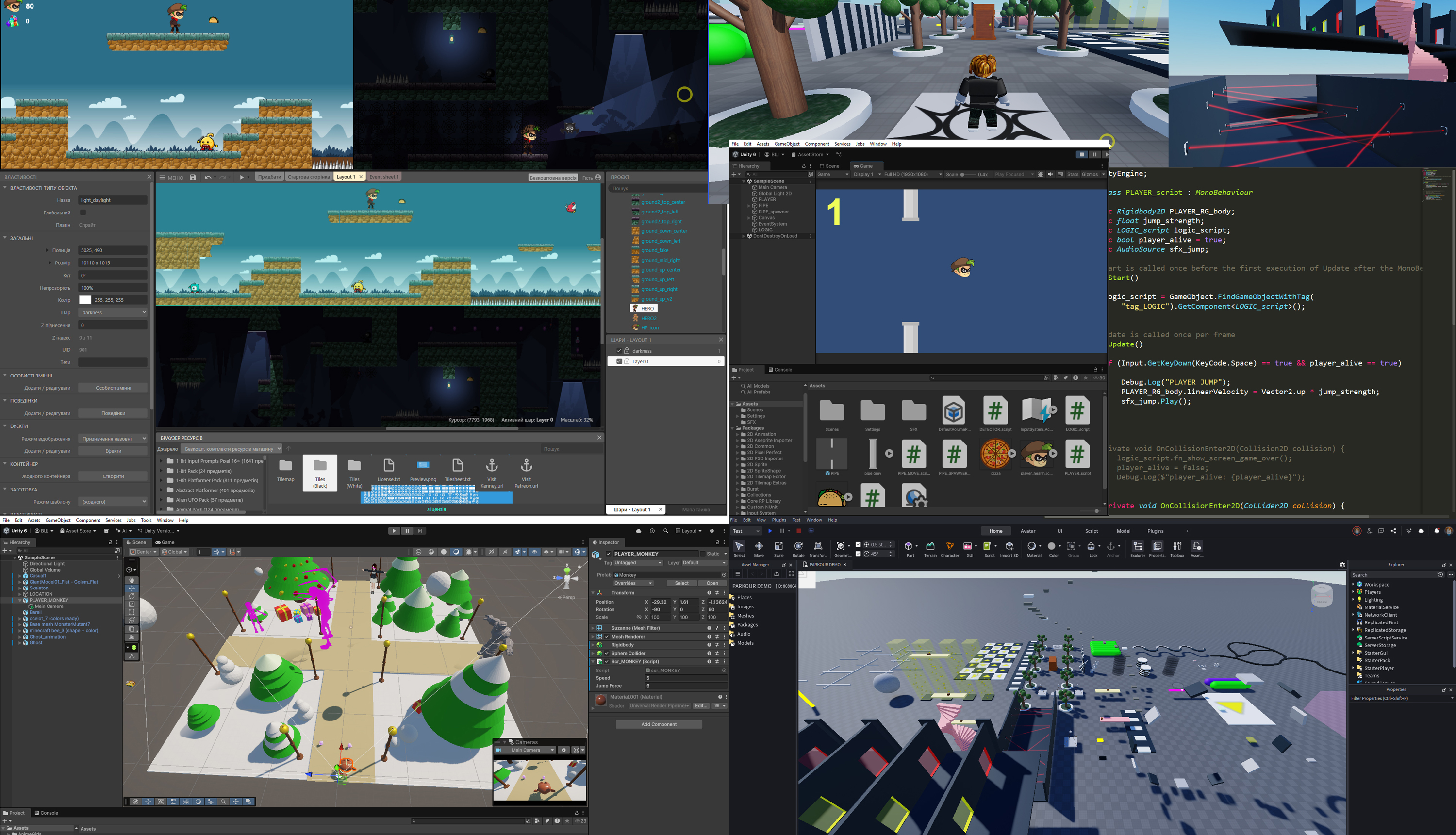Open the Terrain editor in Roblox Studio

click(930, 549)
